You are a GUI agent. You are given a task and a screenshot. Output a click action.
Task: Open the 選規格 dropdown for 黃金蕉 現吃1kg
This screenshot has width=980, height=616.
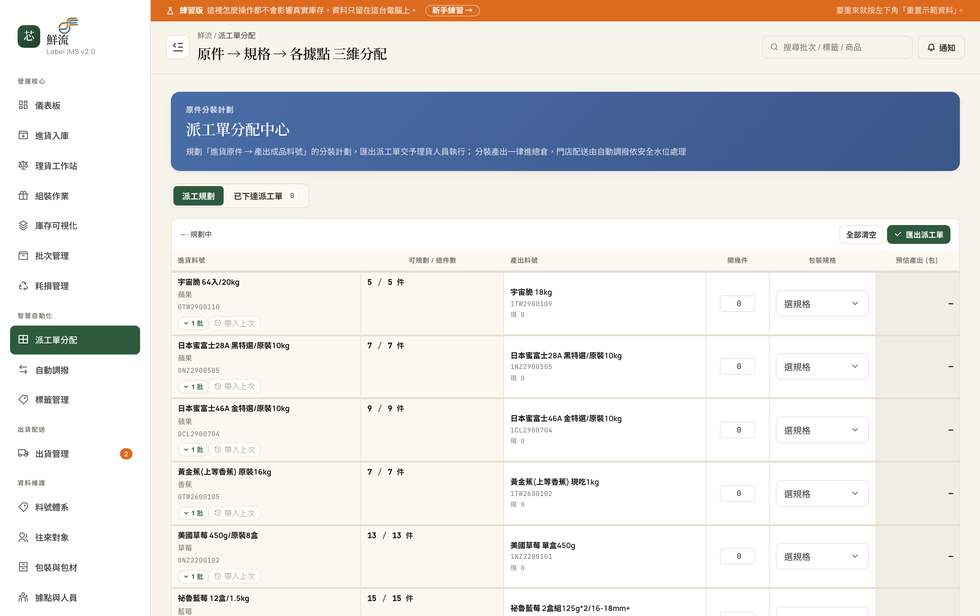click(822, 494)
